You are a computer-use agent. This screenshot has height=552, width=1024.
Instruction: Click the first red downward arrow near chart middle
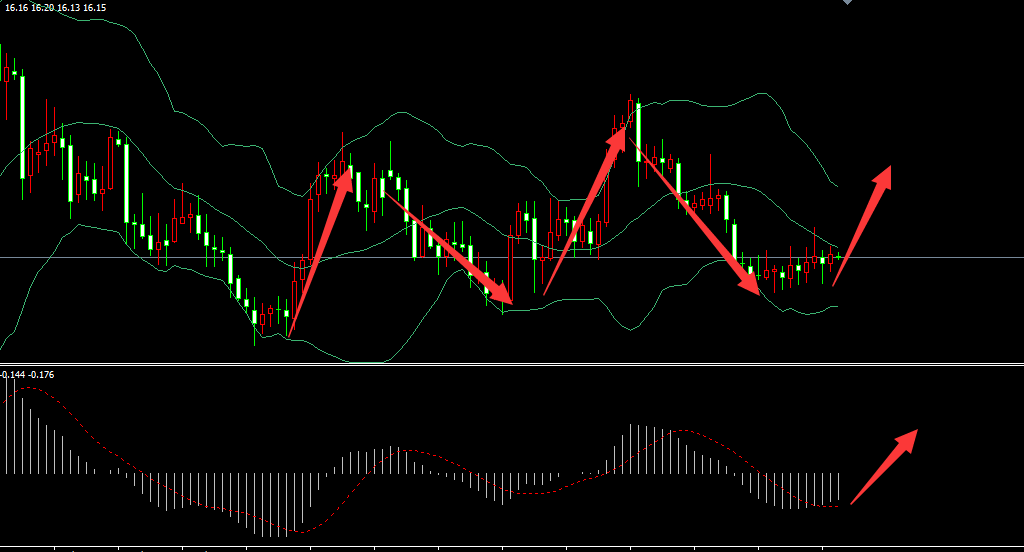click(x=446, y=247)
